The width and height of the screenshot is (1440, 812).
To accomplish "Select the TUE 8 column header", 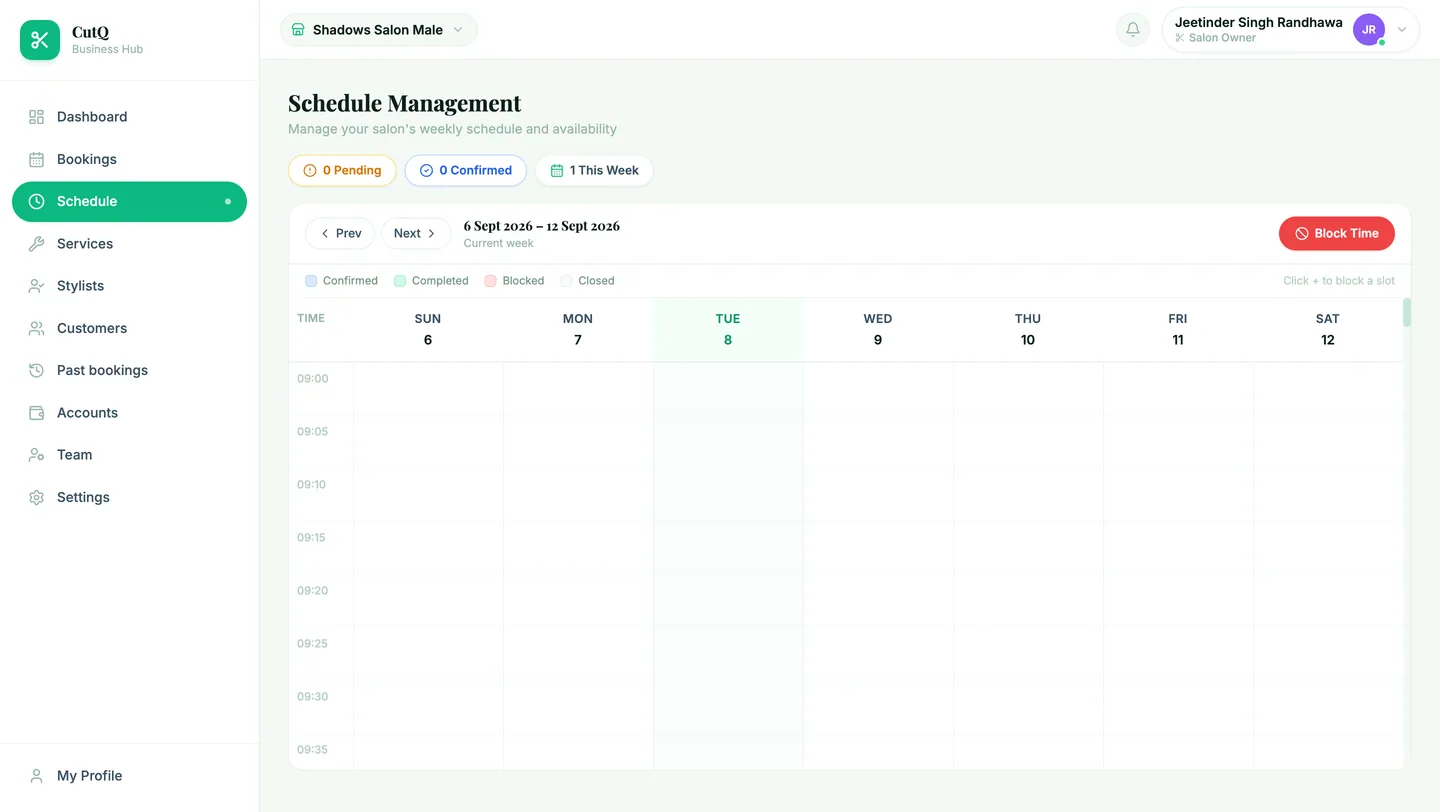I will (728, 329).
